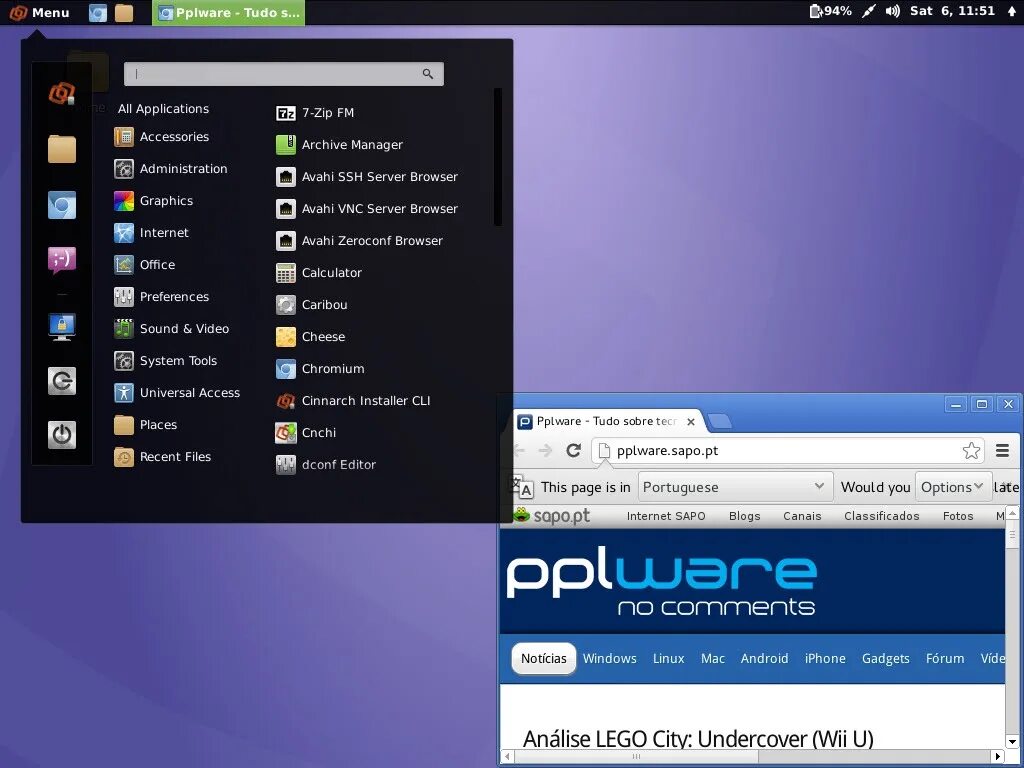The image size is (1024, 768).
Task: Select the Preferences category
Action: [x=161, y=296]
